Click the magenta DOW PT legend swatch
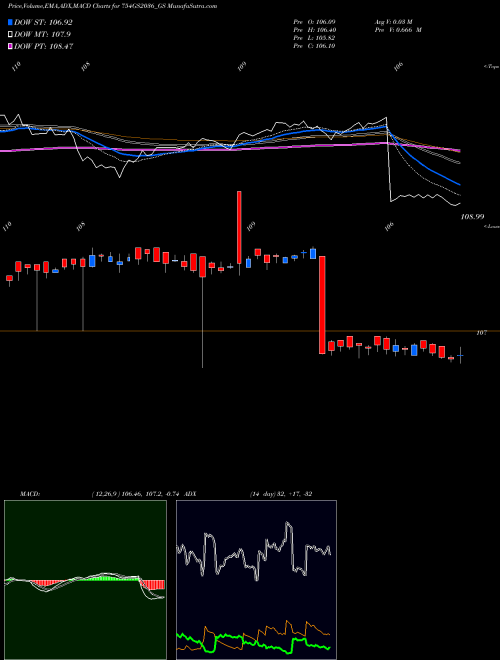 pos(10,46)
